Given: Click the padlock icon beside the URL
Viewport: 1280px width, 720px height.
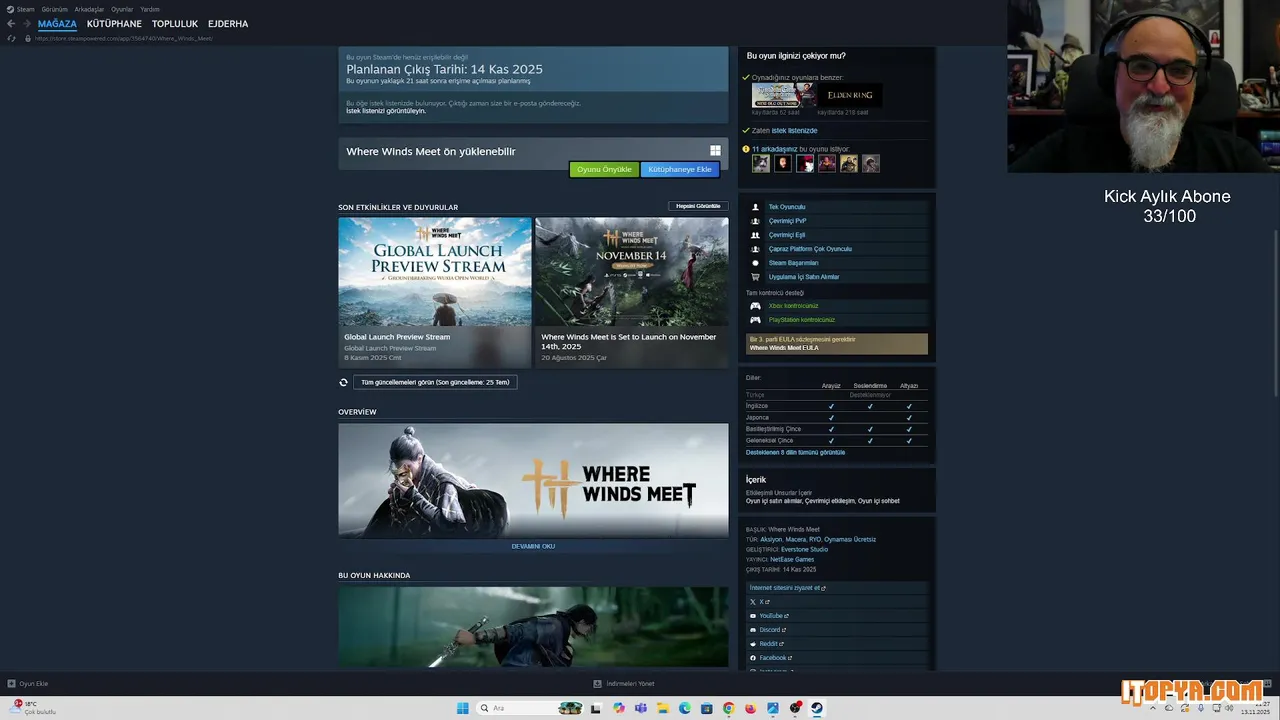Looking at the screenshot, I should (x=28, y=38).
